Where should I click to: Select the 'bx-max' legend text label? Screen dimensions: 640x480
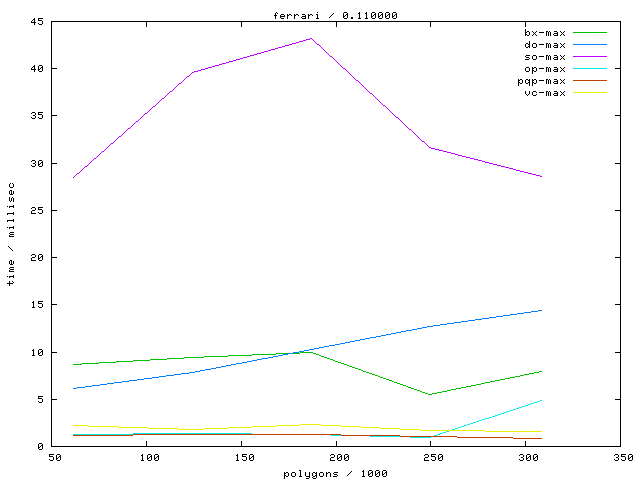click(545, 33)
